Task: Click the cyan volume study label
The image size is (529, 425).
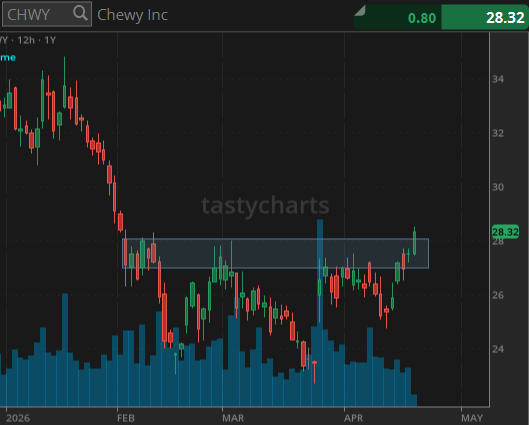Action: [x=8, y=58]
